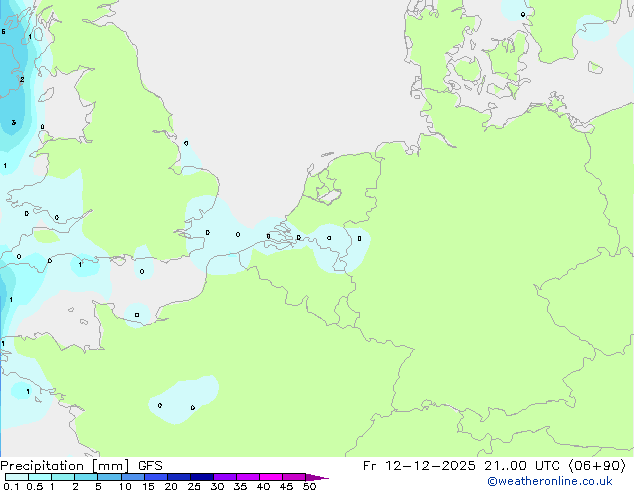Click the '0.1' legend scale value
Viewport: 634px width, 490px height.
coord(11,486)
